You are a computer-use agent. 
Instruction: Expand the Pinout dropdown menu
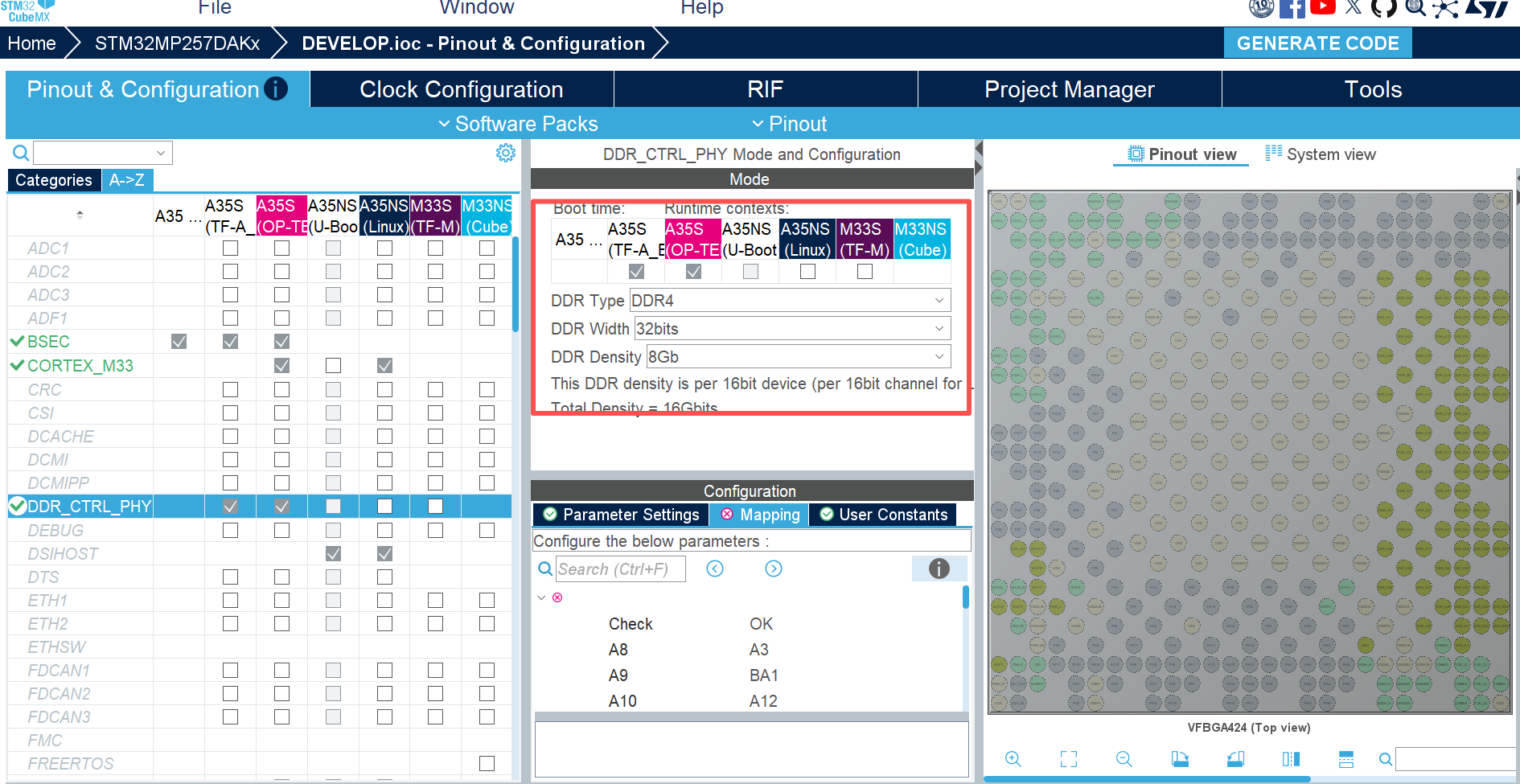(x=789, y=124)
